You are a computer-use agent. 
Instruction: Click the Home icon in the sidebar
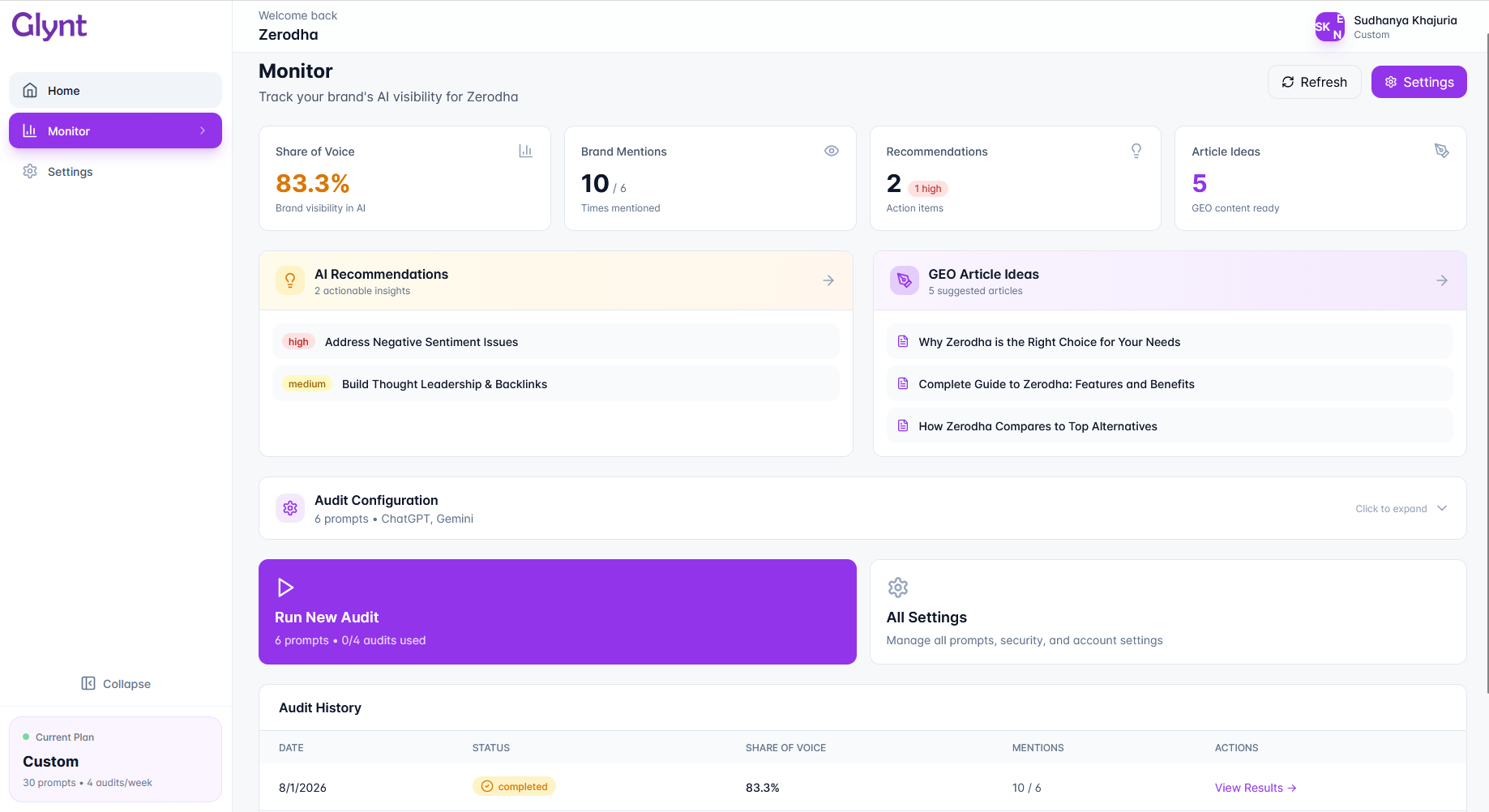(31, 90)
